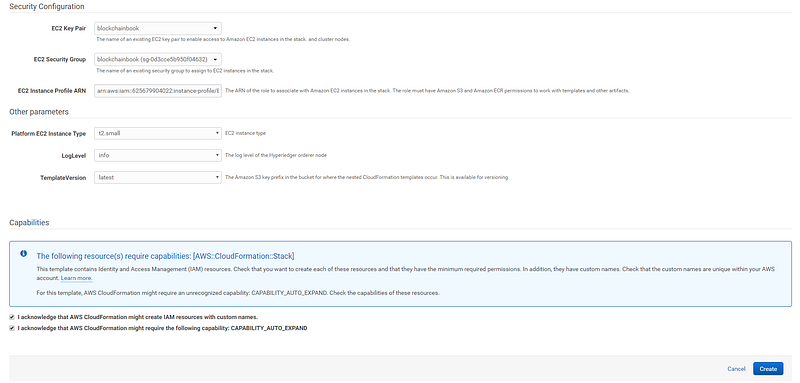The height and width of the screenshot is (383, 800).
Task: Click the EC2 Security Group label
Action: tap(59, 60)
